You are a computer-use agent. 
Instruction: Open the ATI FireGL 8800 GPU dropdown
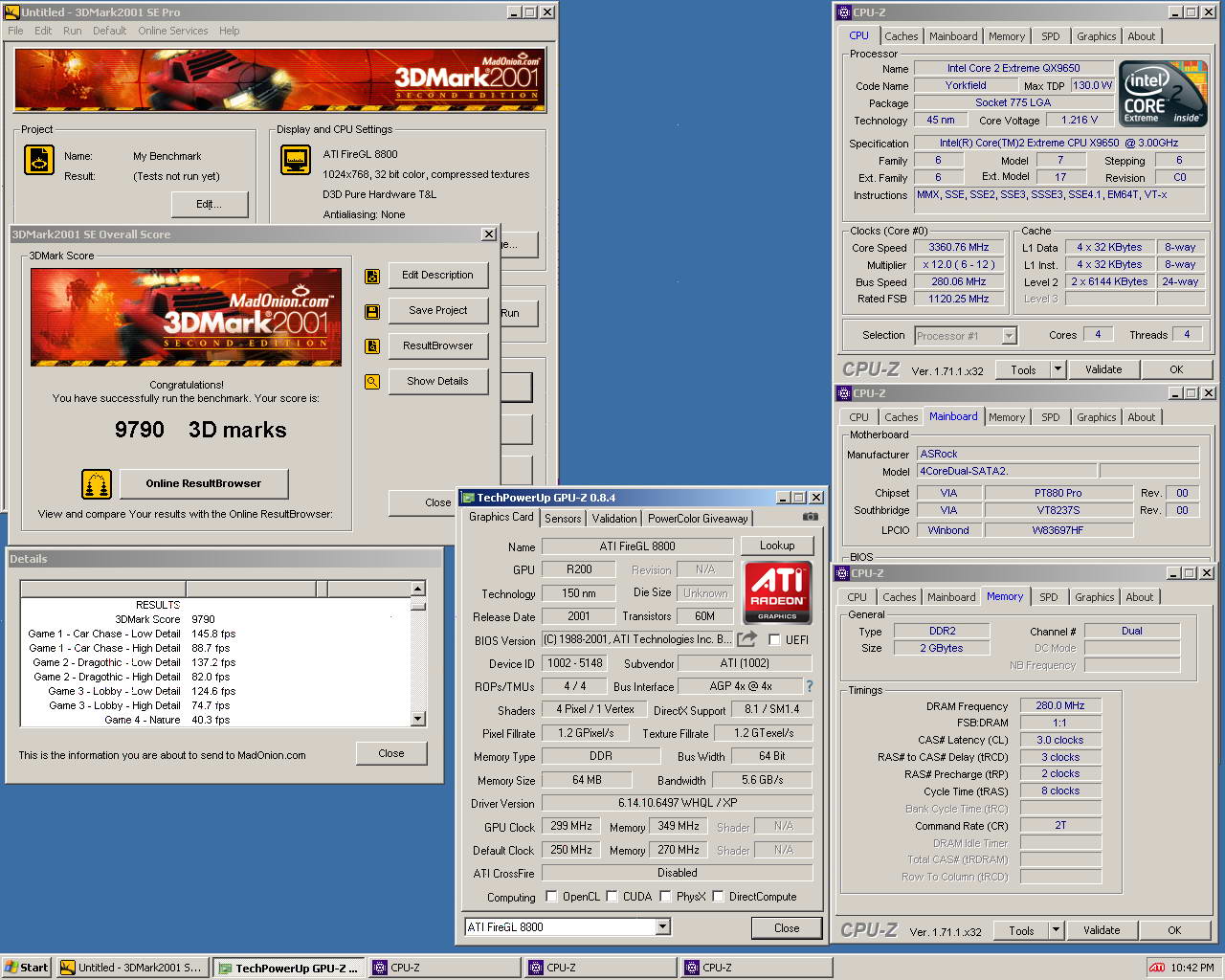coord(663,926)
